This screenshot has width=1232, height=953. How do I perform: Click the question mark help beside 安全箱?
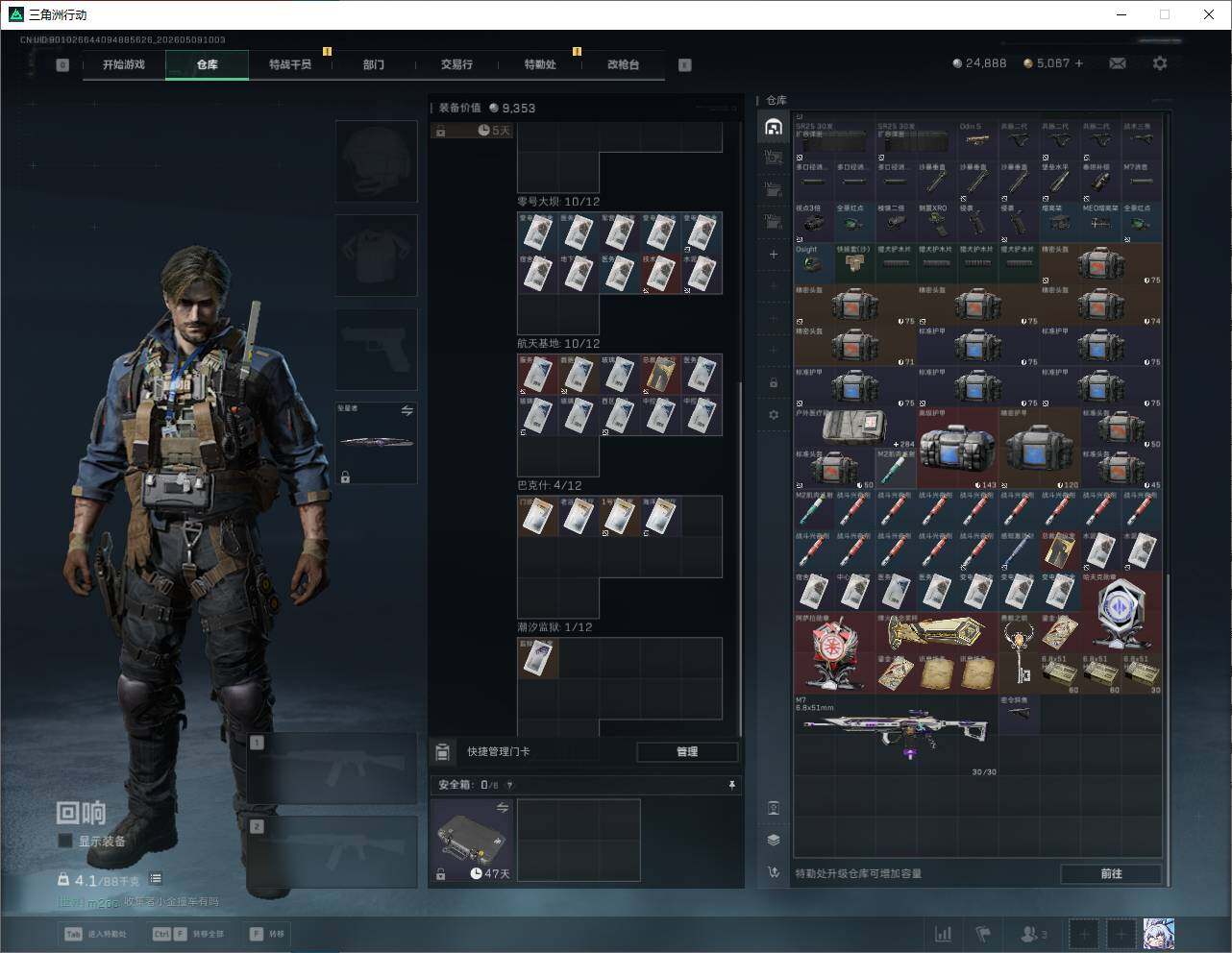(509, 785)
